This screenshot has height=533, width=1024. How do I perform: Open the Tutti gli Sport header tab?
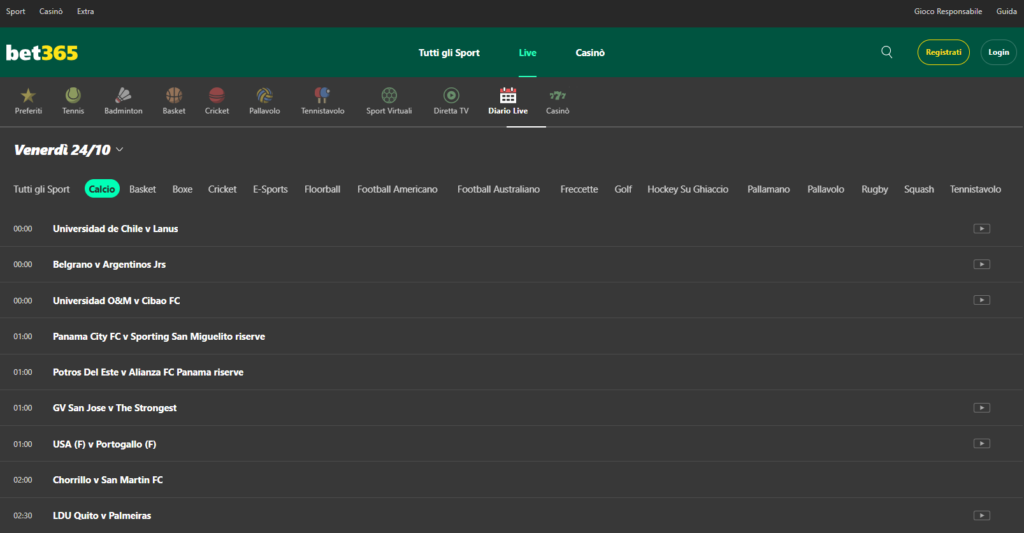(x=449, y=53)
